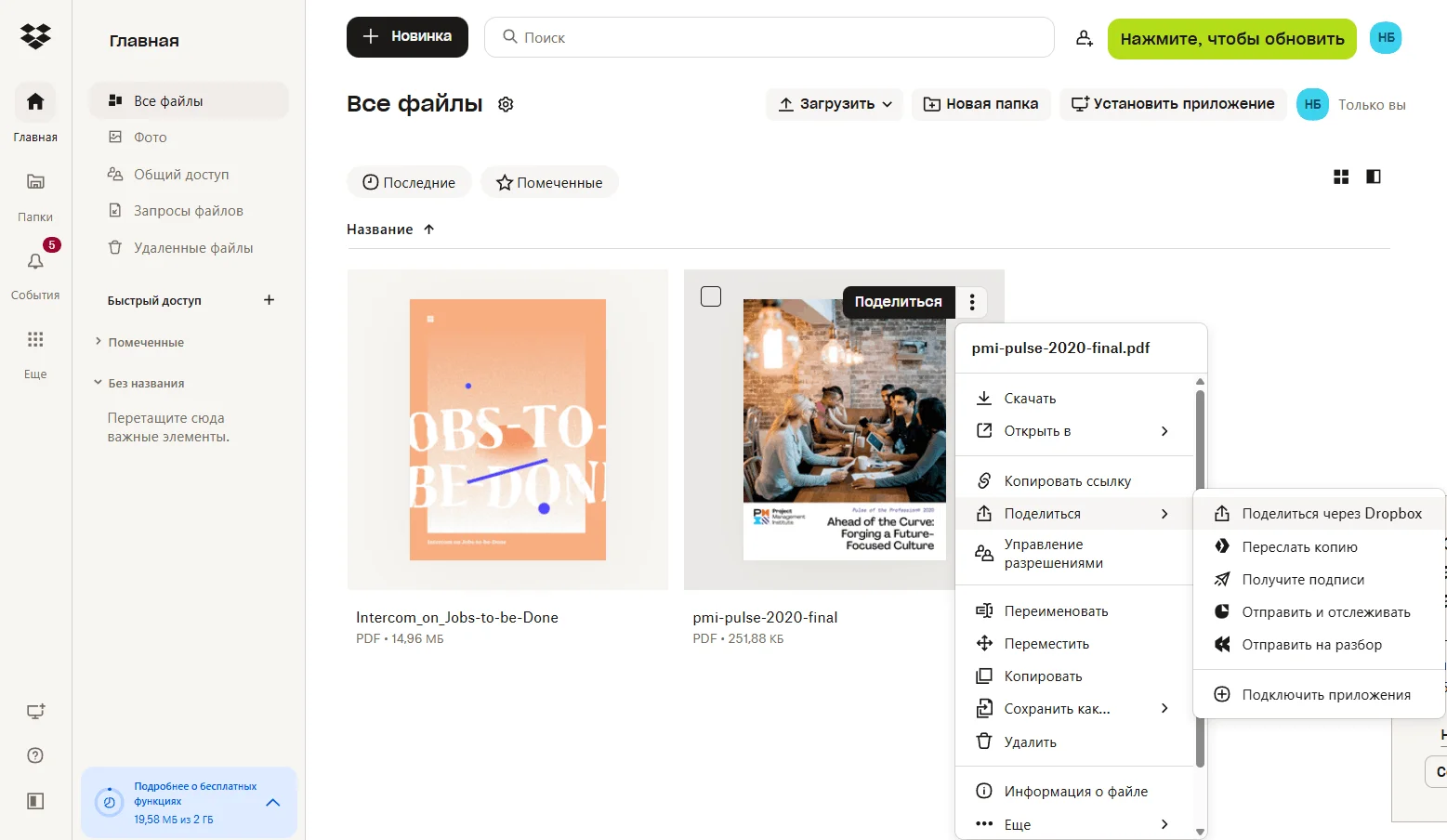Screen dimensions: 1447x840
Task: Collapse the free features storage banner chevron
Action: [x=273, y=802]
